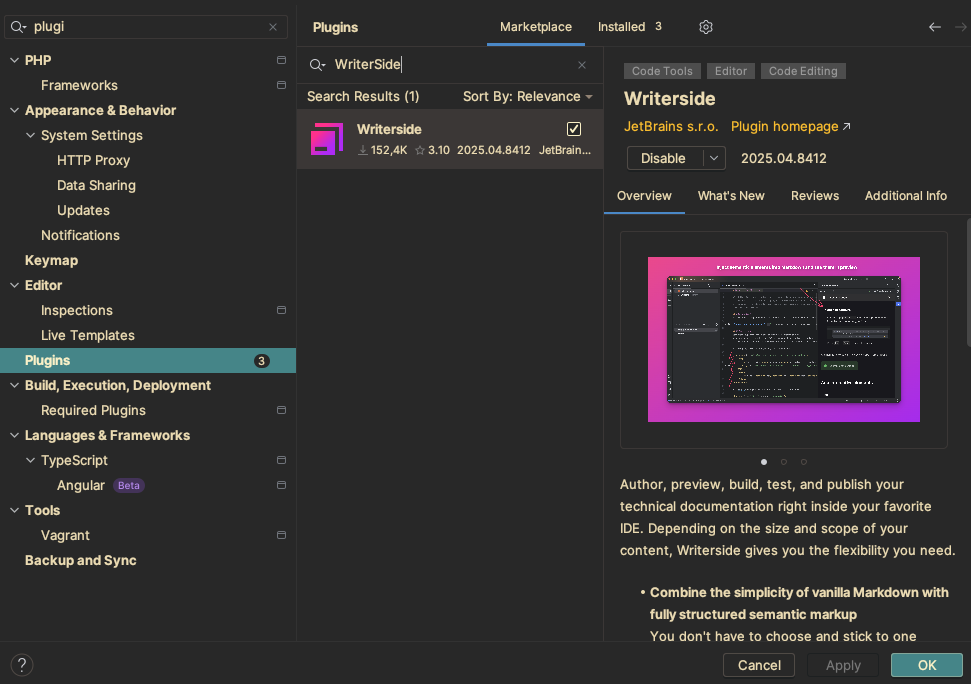971x684 pixels.
Task: Clear the settings search field text
Action: point(273,27)
